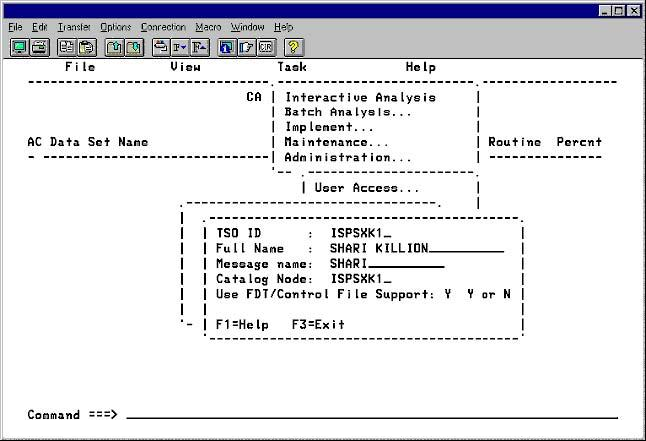The image size is (646, 441).
Task: Open the emulator File menu
Action: (15, 27)
